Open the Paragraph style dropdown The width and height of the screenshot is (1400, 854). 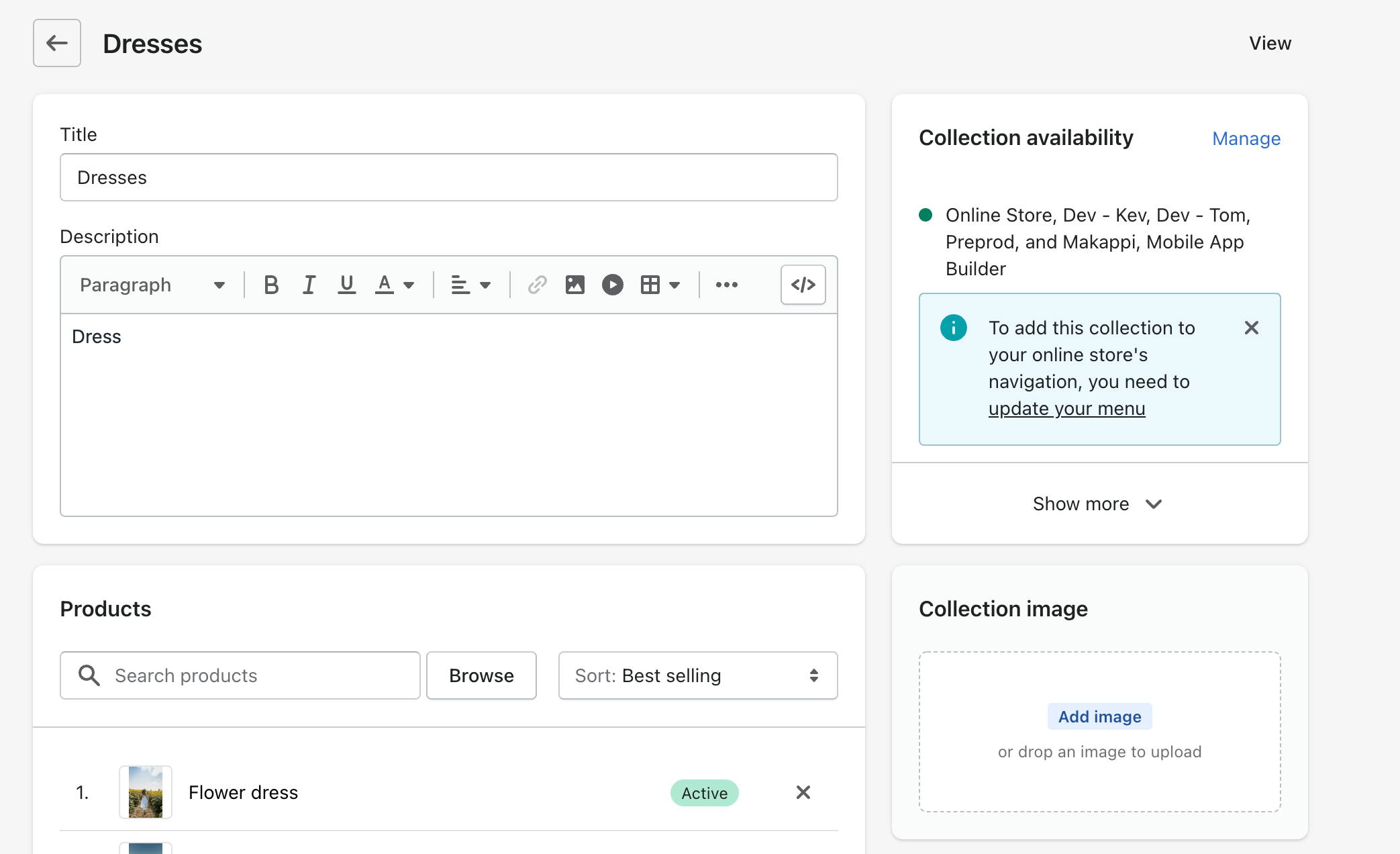coord(152,285)
